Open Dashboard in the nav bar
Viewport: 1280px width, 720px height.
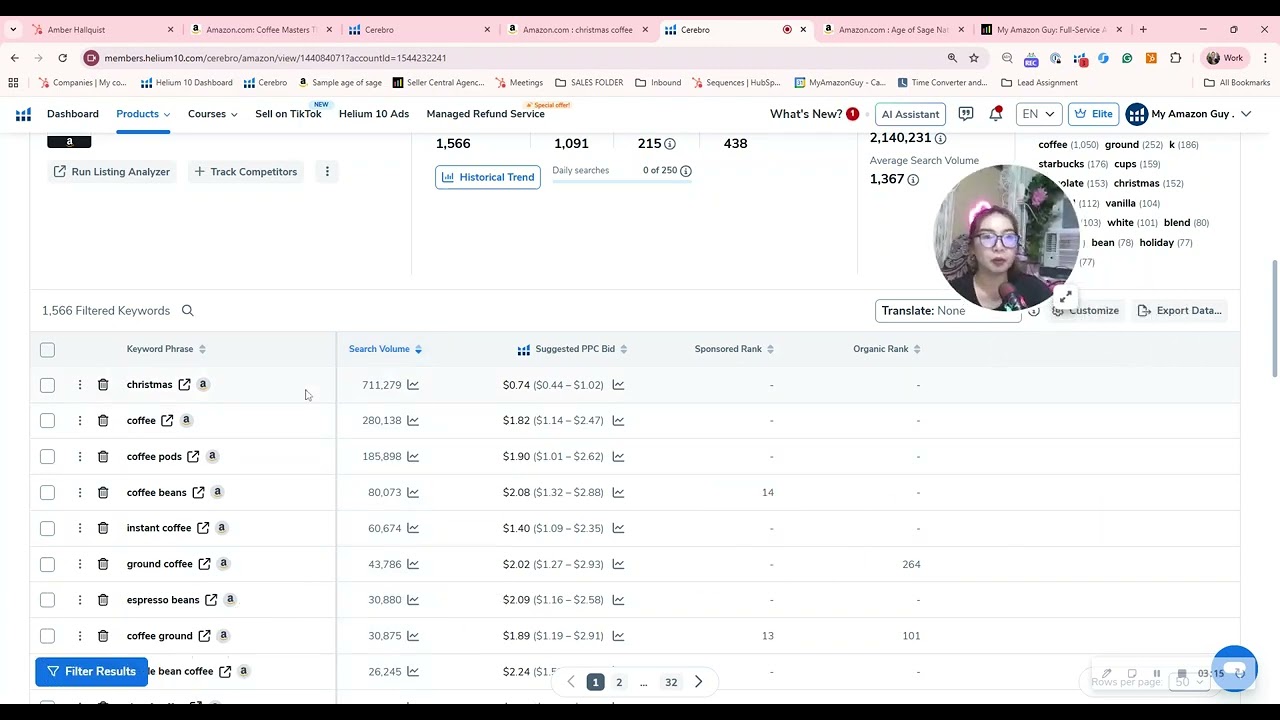pos(73,114)
